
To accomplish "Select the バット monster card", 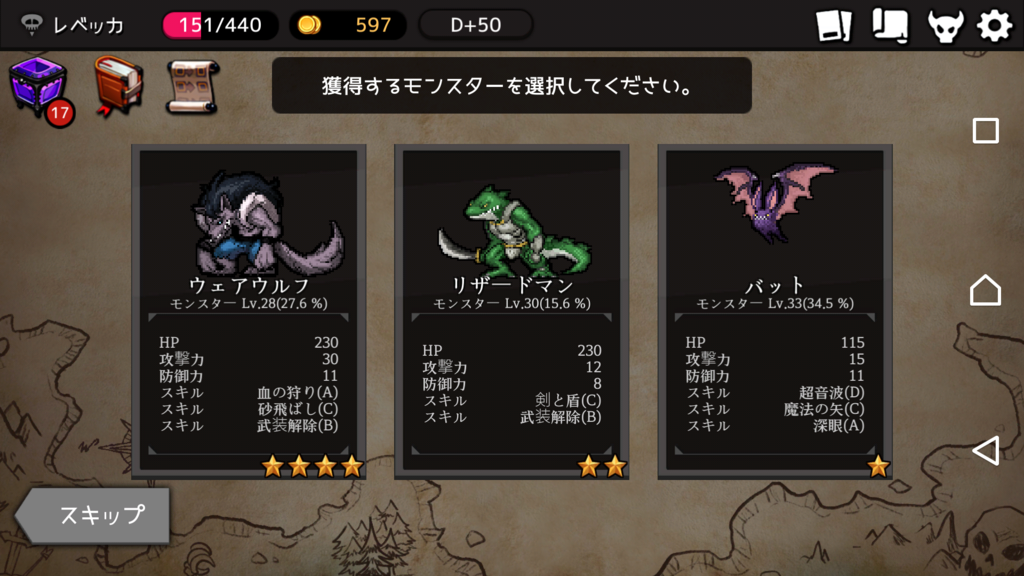I will click(775, 312).
